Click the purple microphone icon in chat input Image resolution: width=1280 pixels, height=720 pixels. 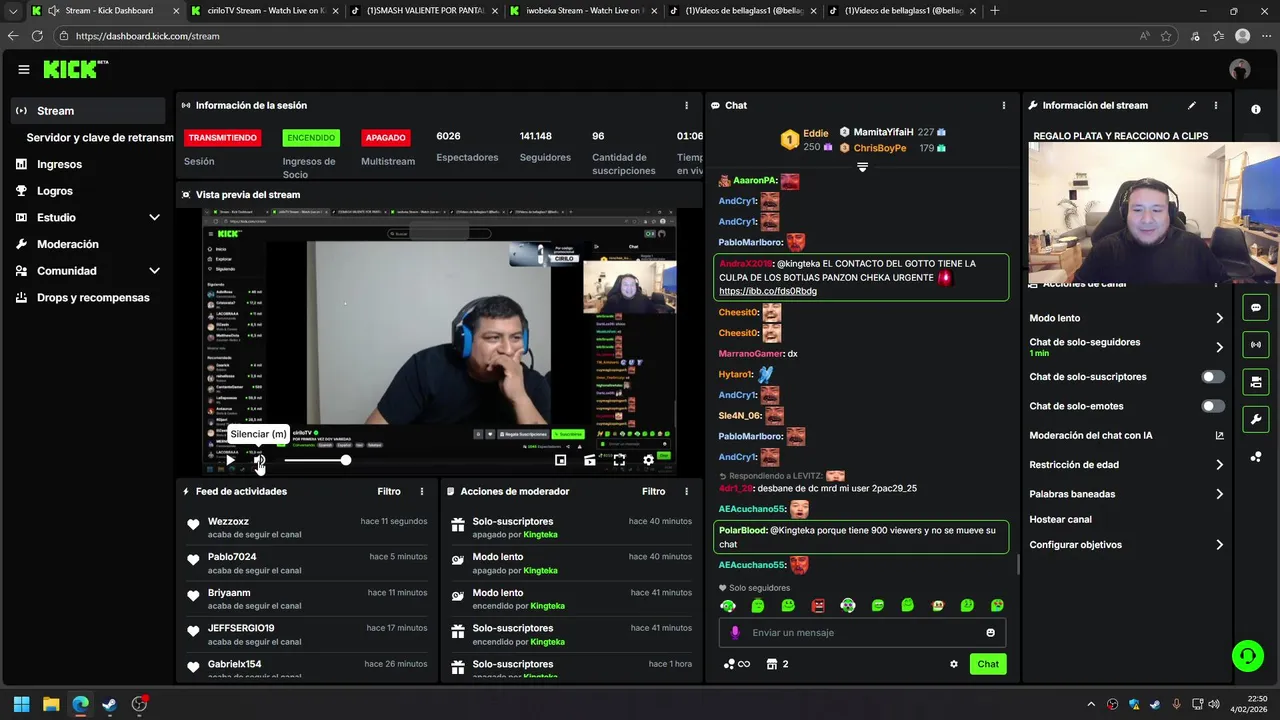point(735,632)
